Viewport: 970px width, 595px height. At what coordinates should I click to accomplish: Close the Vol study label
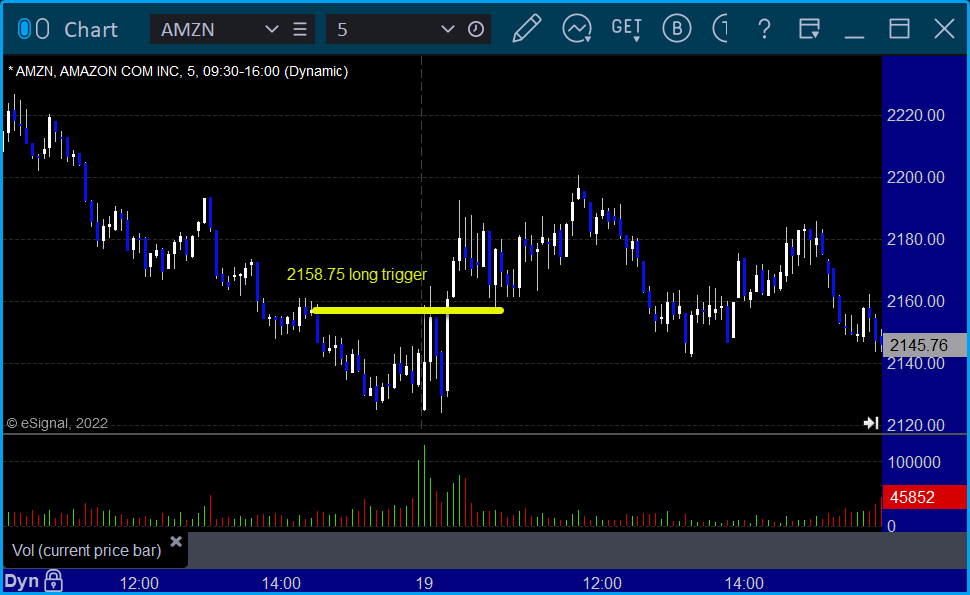click(x=176, y=542)
